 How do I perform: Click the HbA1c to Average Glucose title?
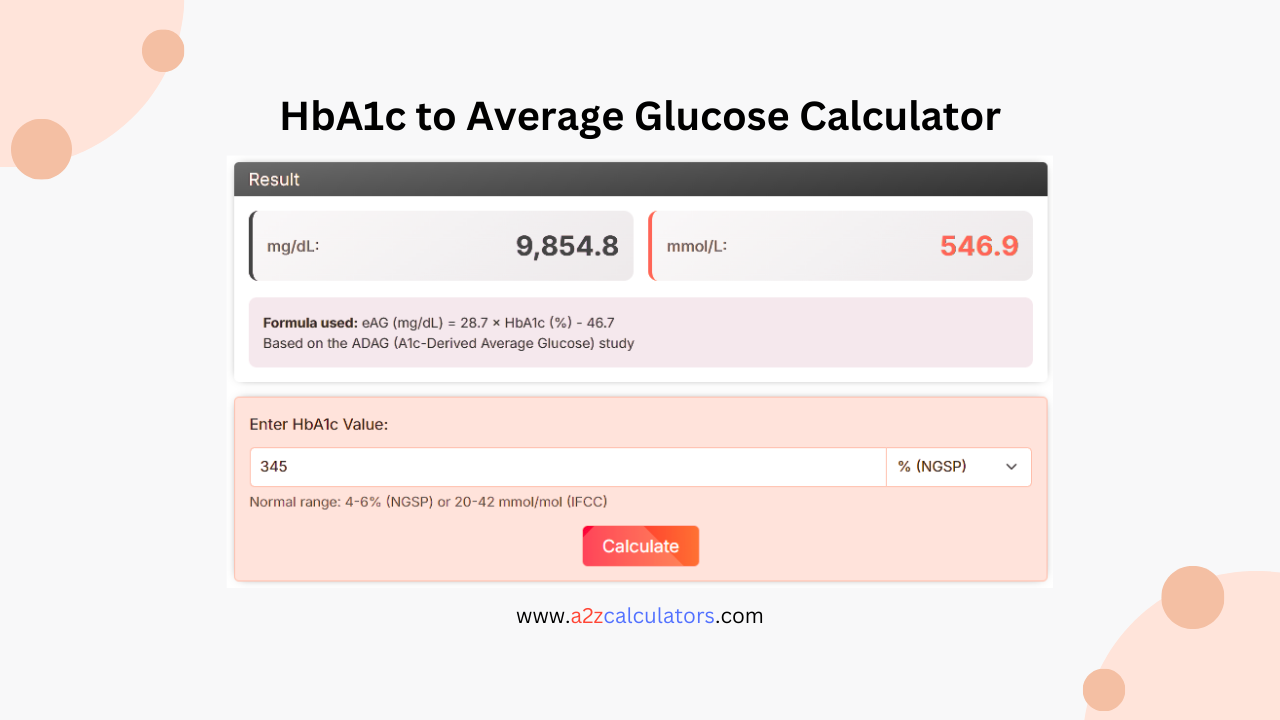[x=640, y=116]
